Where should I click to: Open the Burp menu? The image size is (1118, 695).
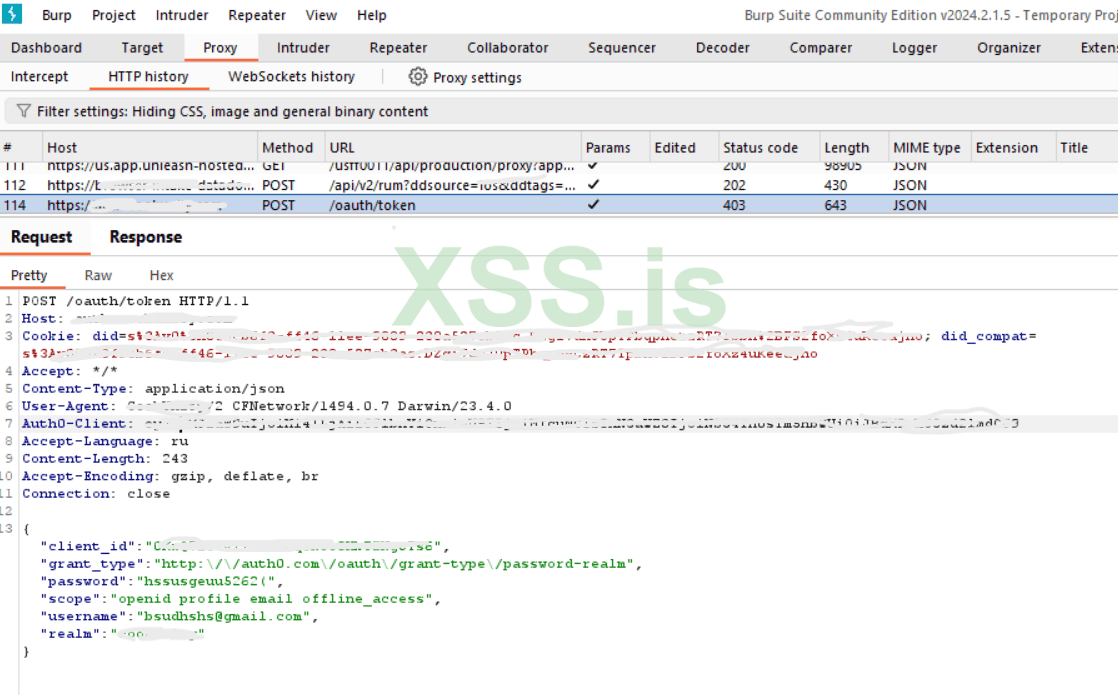click(56, 15)
